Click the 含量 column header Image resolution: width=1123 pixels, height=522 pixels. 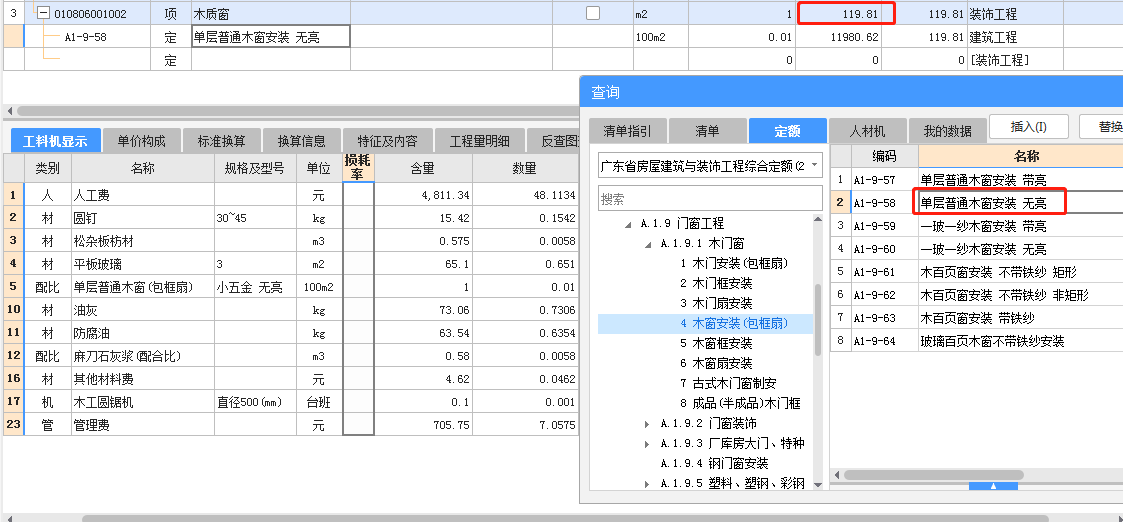pyautogui.click(x=423, y=168)
